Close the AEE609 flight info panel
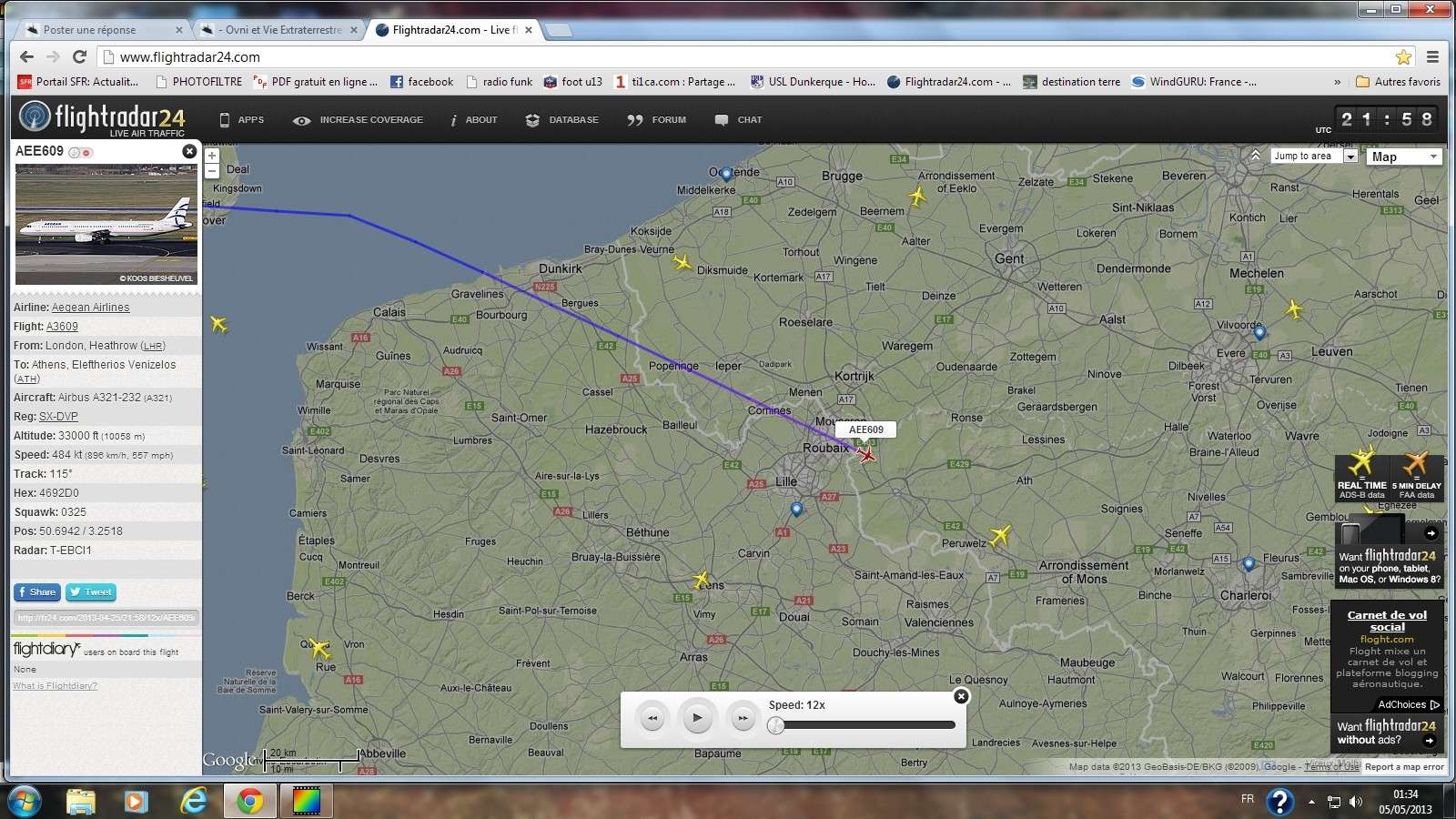This screenshot has width=1456, height=819. coord(189,151)
